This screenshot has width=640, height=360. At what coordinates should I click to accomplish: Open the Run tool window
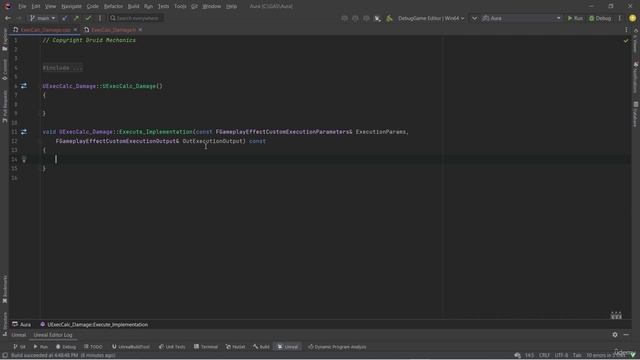click(x=40, y=347)
